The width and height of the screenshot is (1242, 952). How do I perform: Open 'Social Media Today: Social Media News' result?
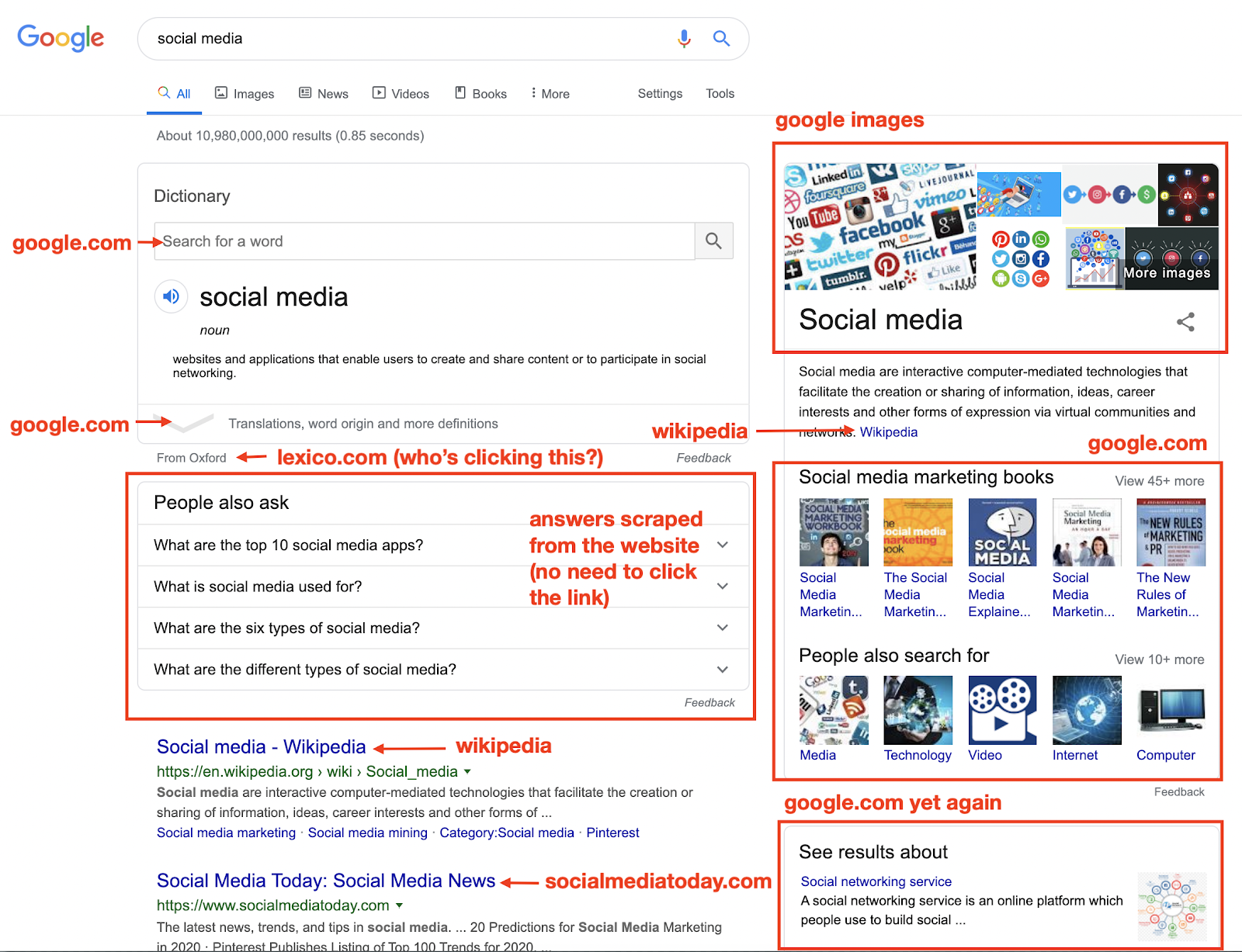click(x=326, y=881)
